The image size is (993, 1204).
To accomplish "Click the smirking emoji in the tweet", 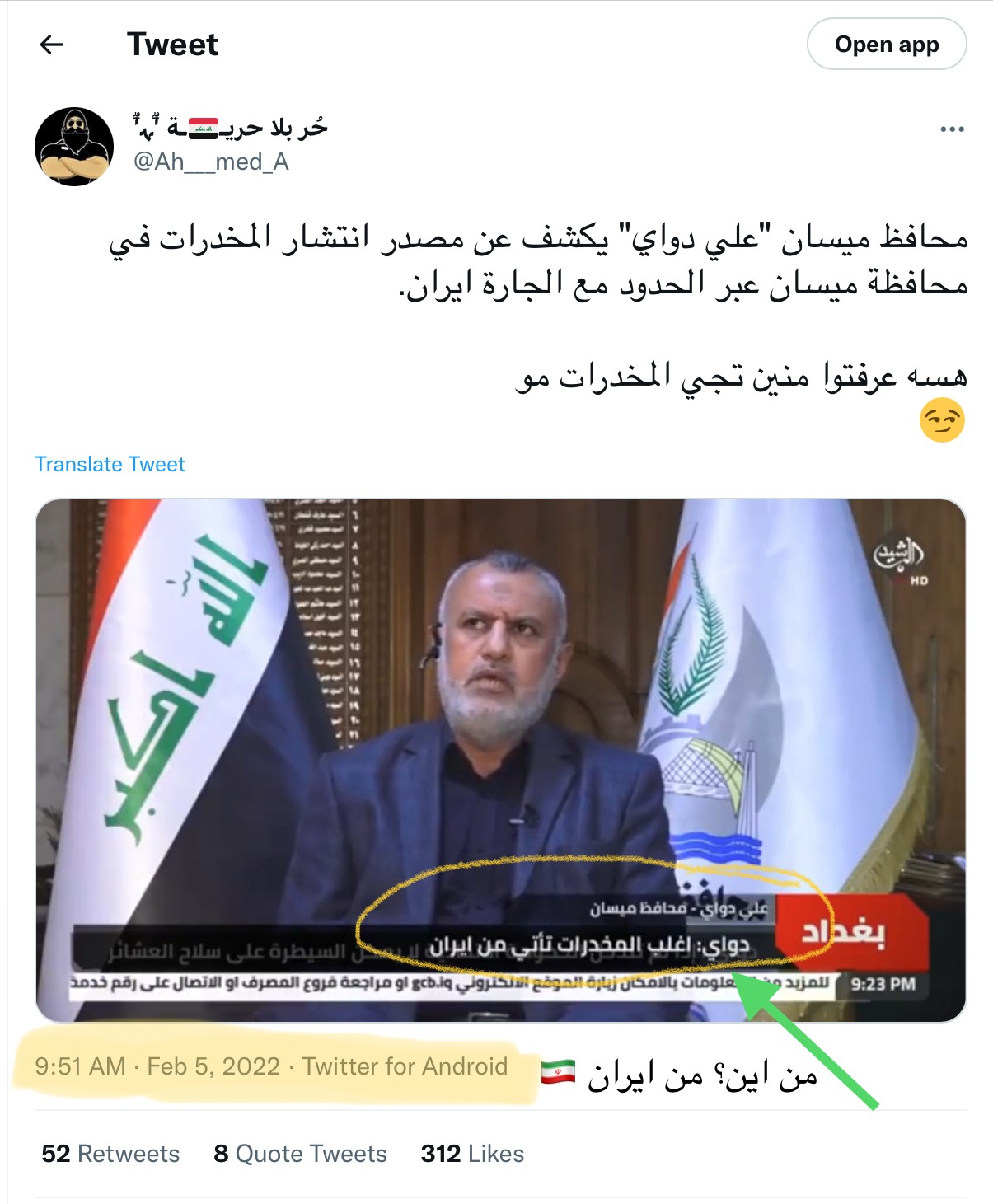I will (x=942, y=420).
